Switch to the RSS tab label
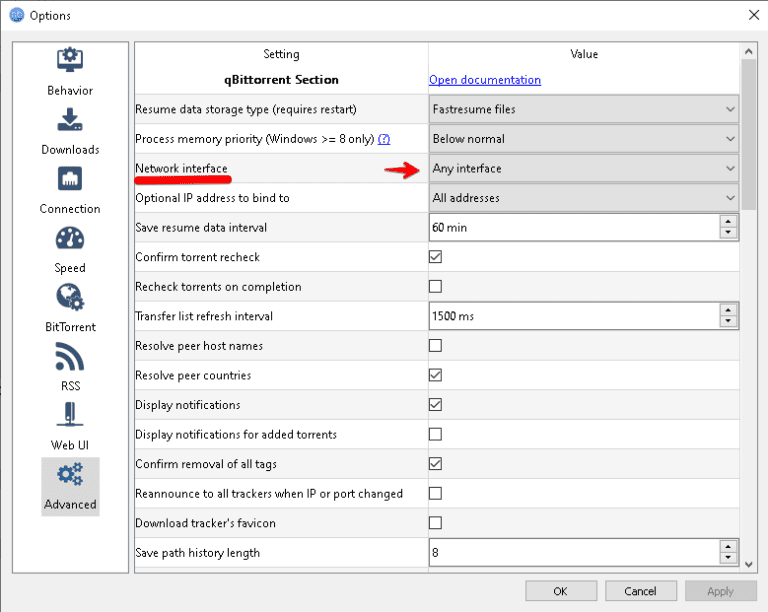This screenshot has width=768, height=612. click(70, 386)
